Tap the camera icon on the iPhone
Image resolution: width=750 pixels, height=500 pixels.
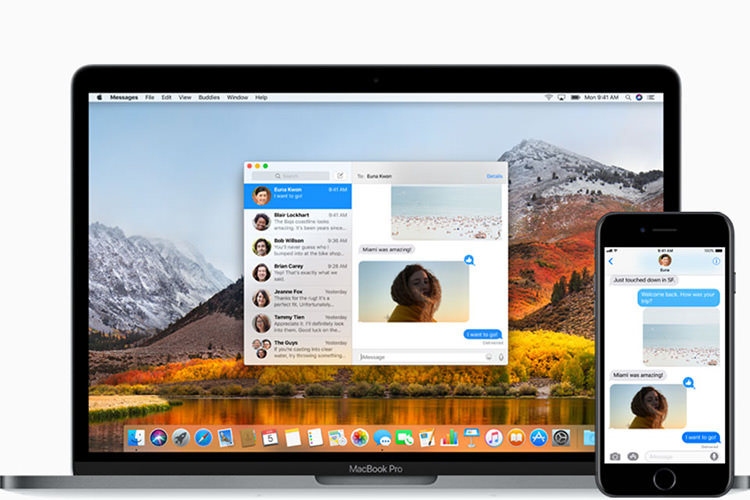[x=615, y=456]
